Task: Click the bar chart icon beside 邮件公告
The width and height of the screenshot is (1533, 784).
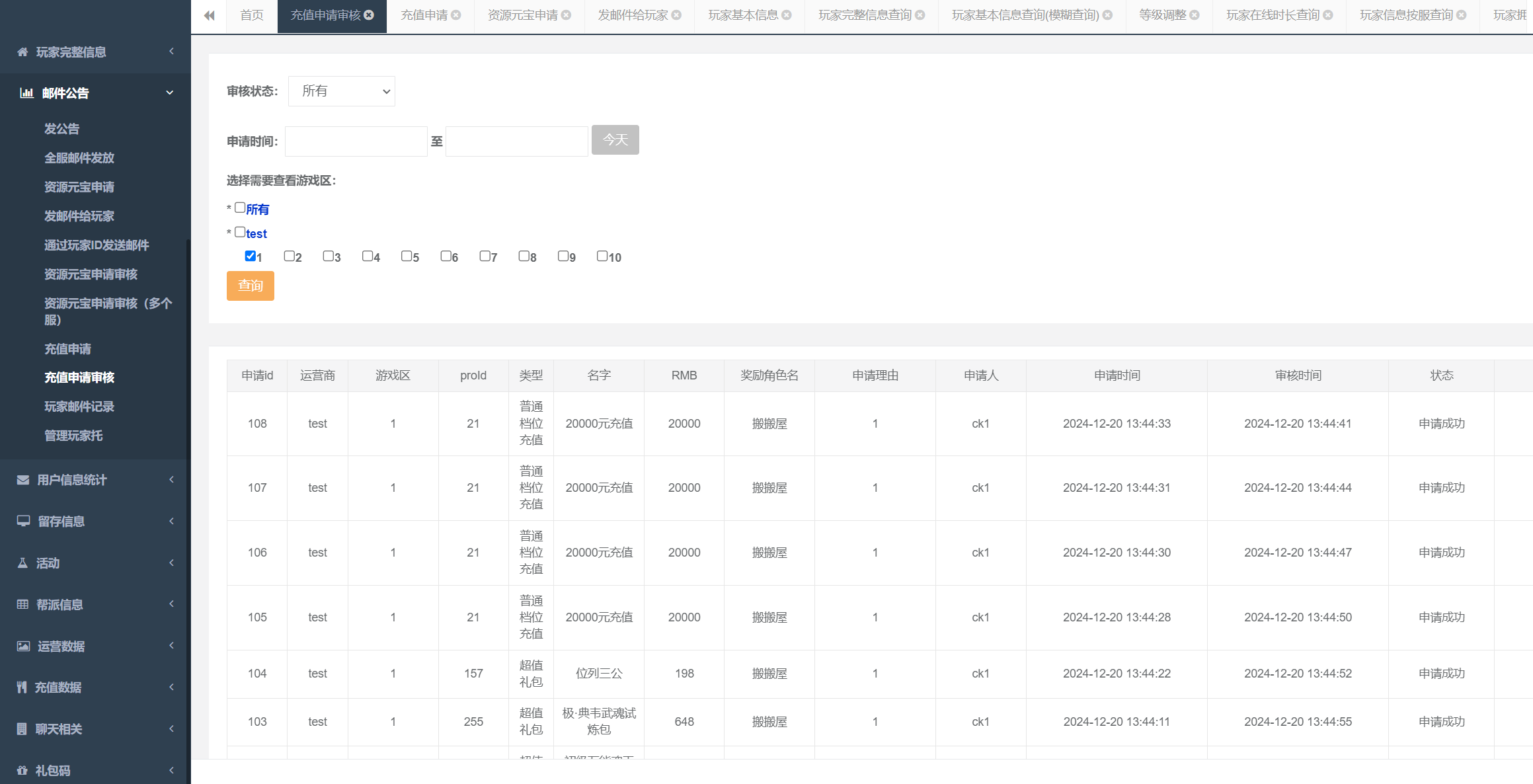Action: pyautogui.click(x=26, y=93)
